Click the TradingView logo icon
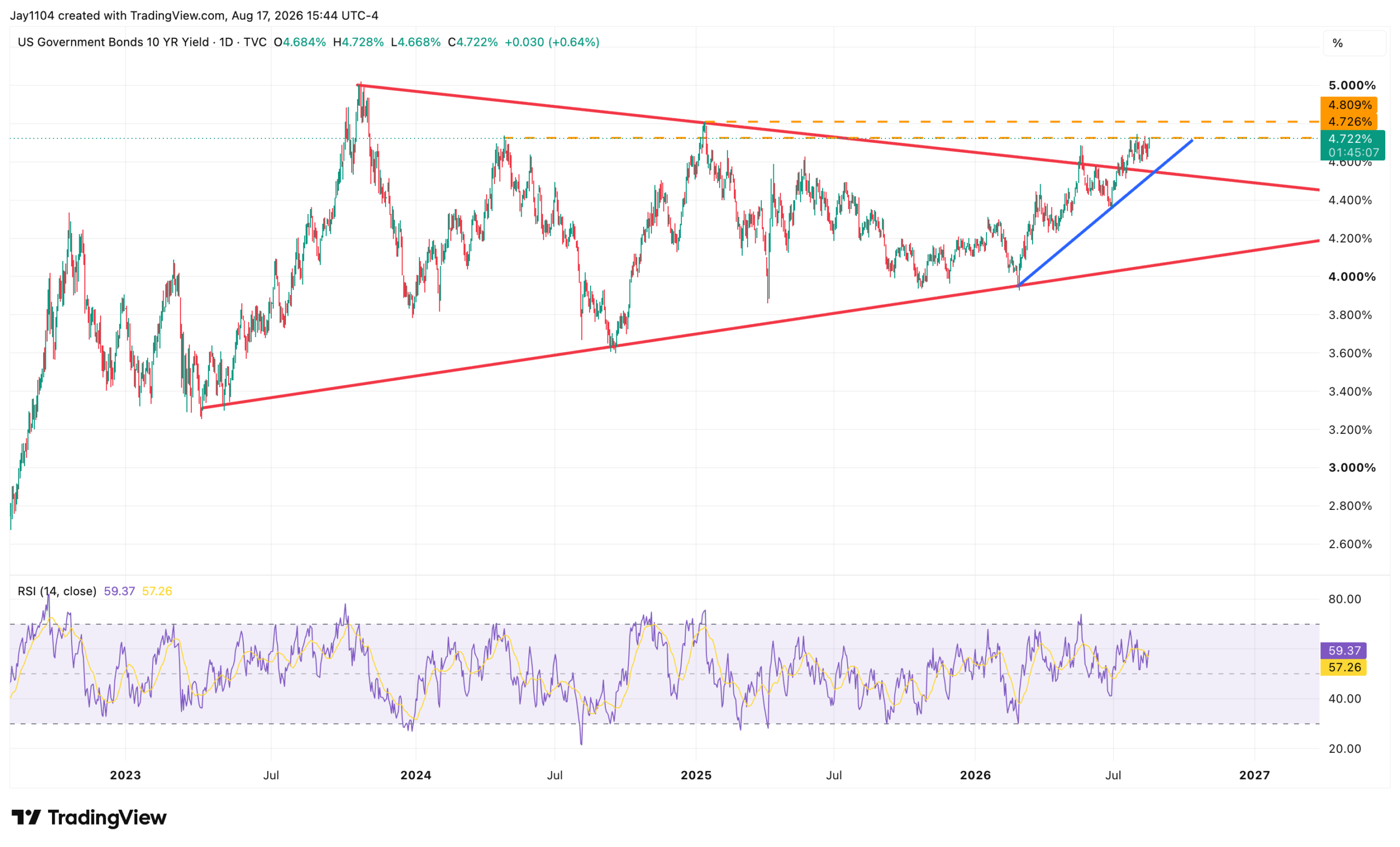 tap(26, 817)
